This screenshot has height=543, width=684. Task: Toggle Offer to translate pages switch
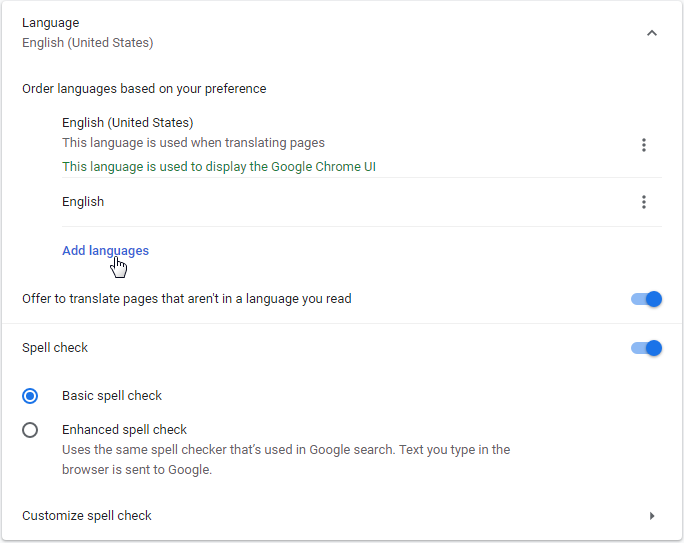coord(646,299)
